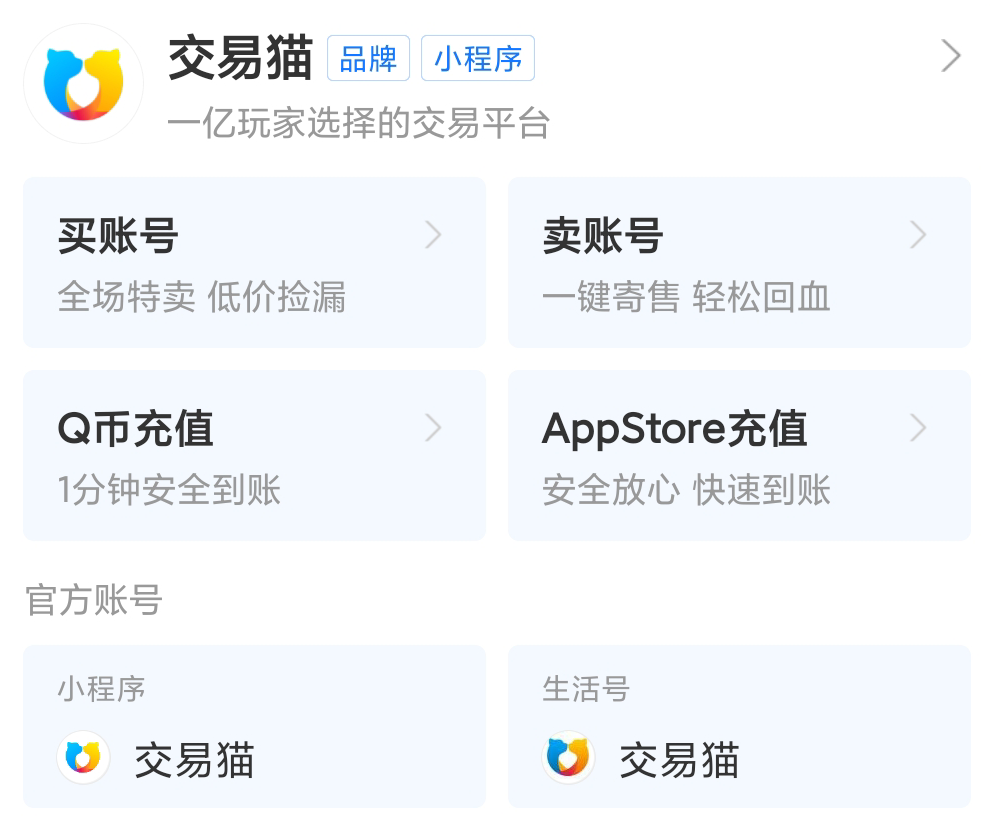Go to AppStore充值 recharge title

point(674,430)
